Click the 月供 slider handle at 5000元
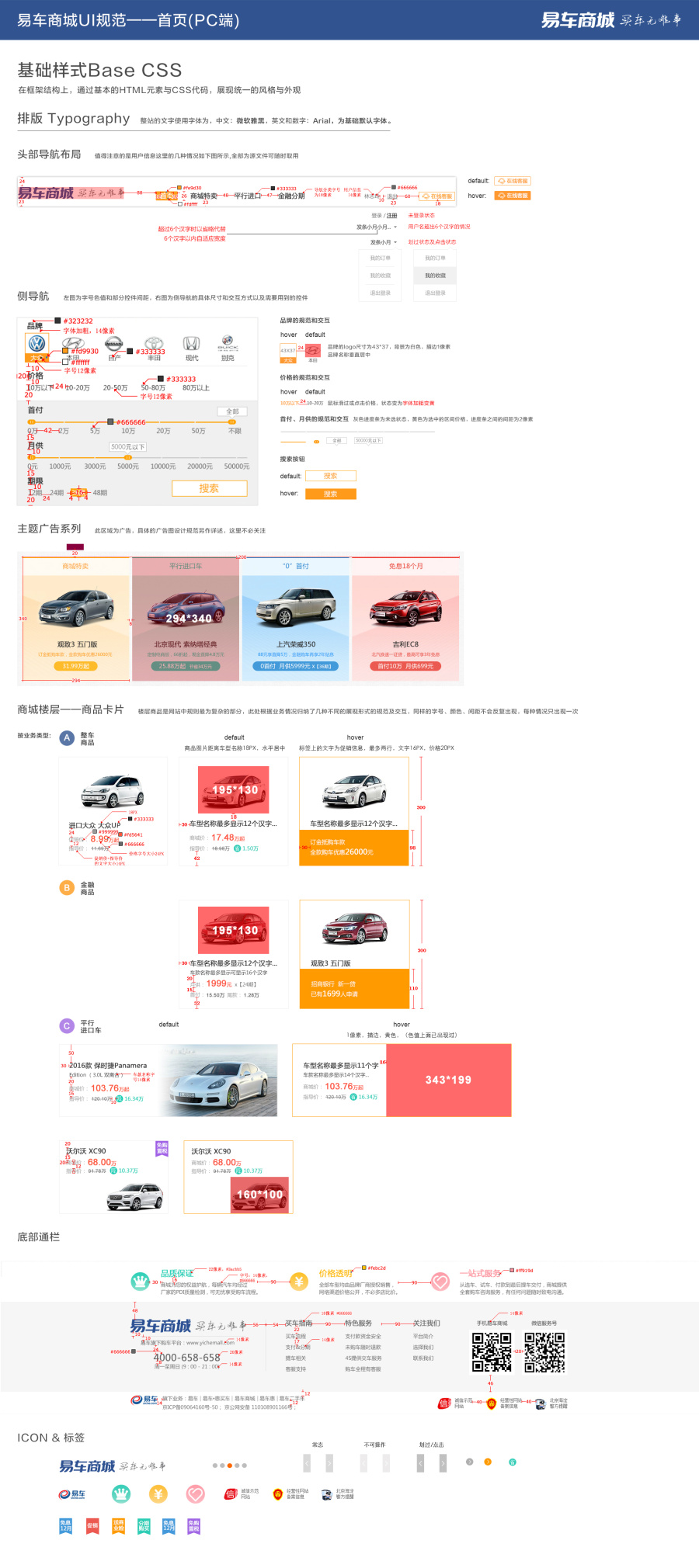Viewport: 699px width, 1568px height. tap(128, 458)
